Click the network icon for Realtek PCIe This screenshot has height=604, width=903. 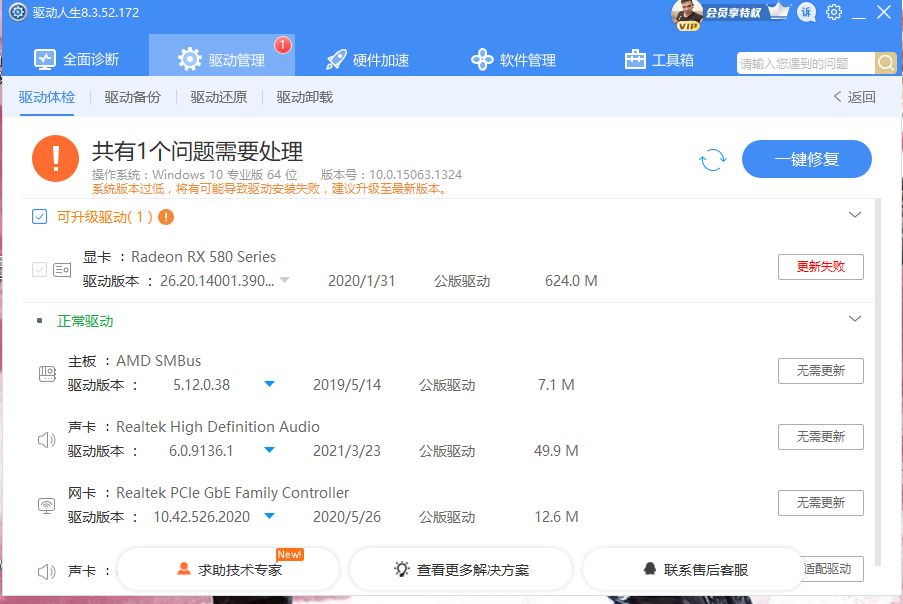tap(46, 506)
